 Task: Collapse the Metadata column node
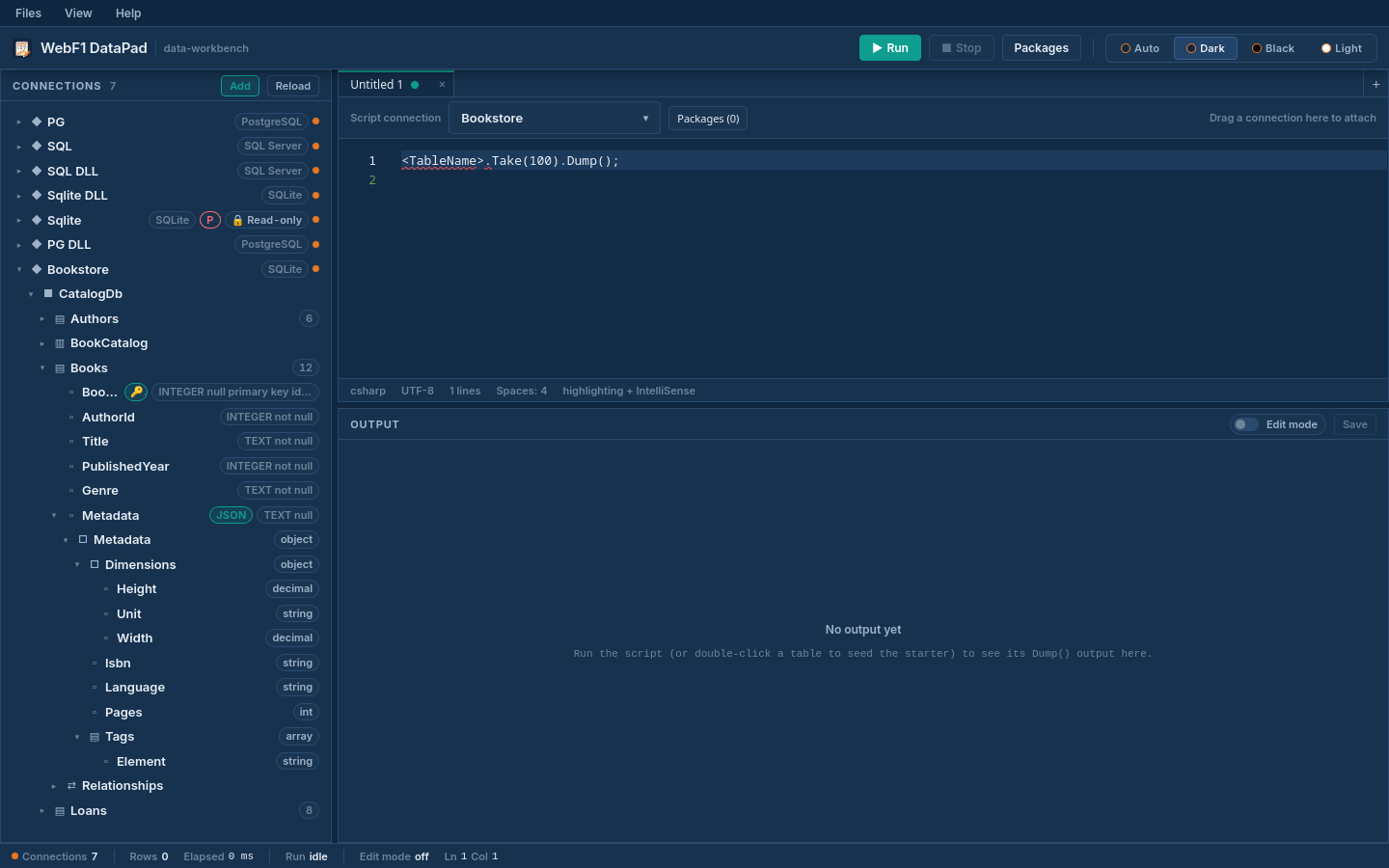(x=53, y=516)
